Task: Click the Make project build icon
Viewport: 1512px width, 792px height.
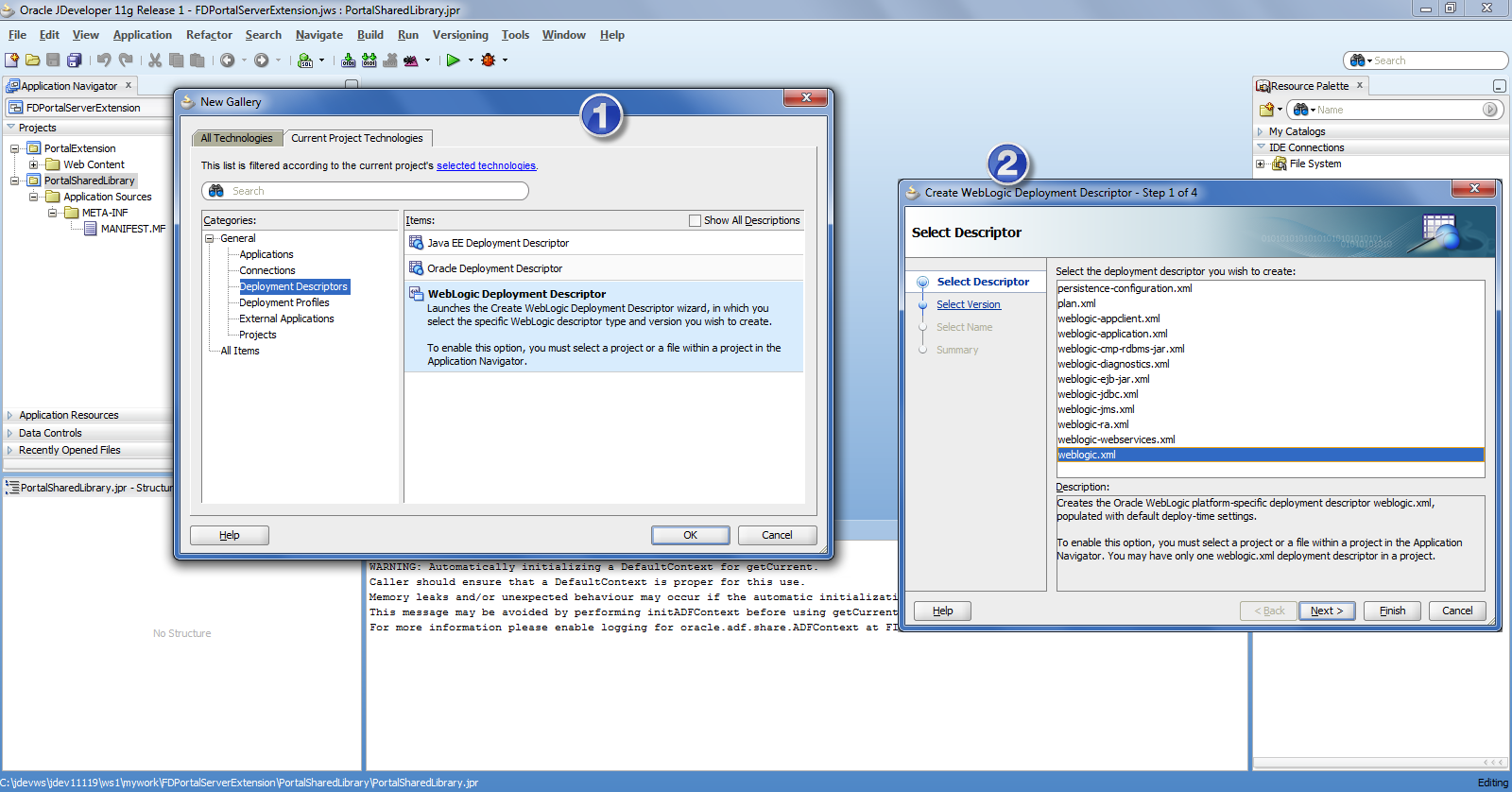Action: coord(349,60)
